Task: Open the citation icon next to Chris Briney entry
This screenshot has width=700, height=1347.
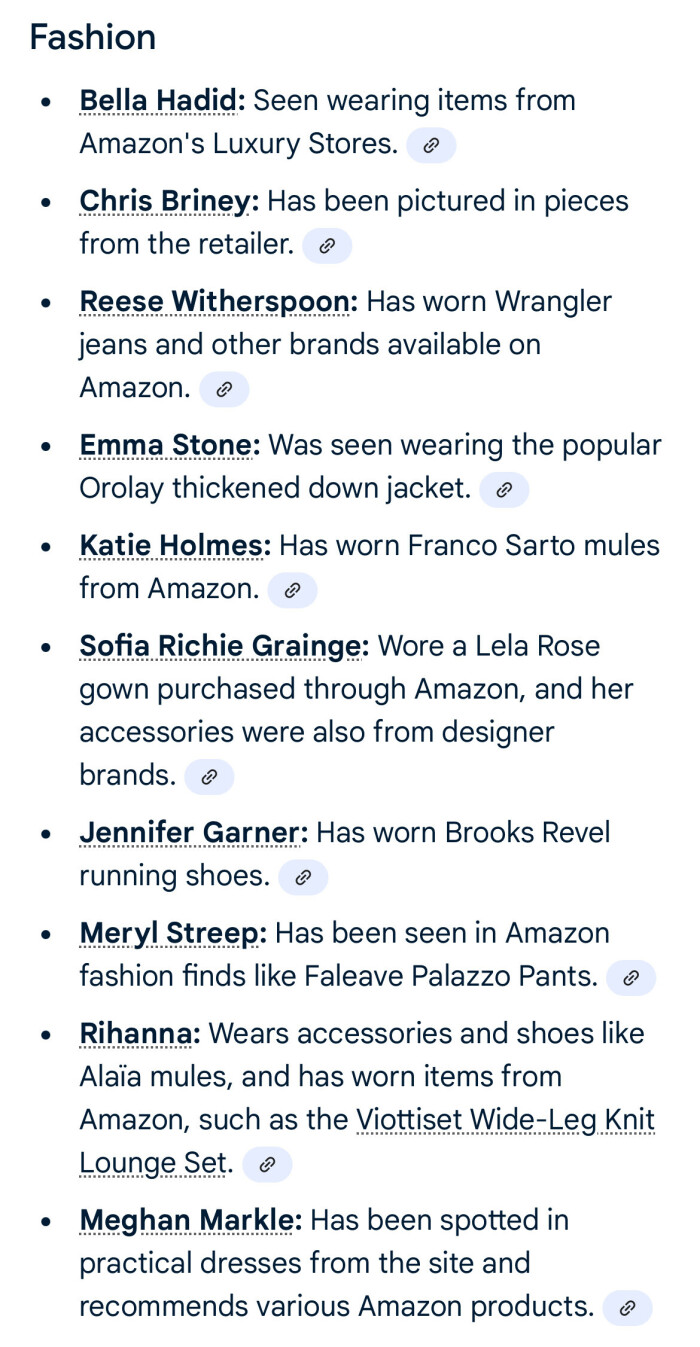Action: click(327, 245)
